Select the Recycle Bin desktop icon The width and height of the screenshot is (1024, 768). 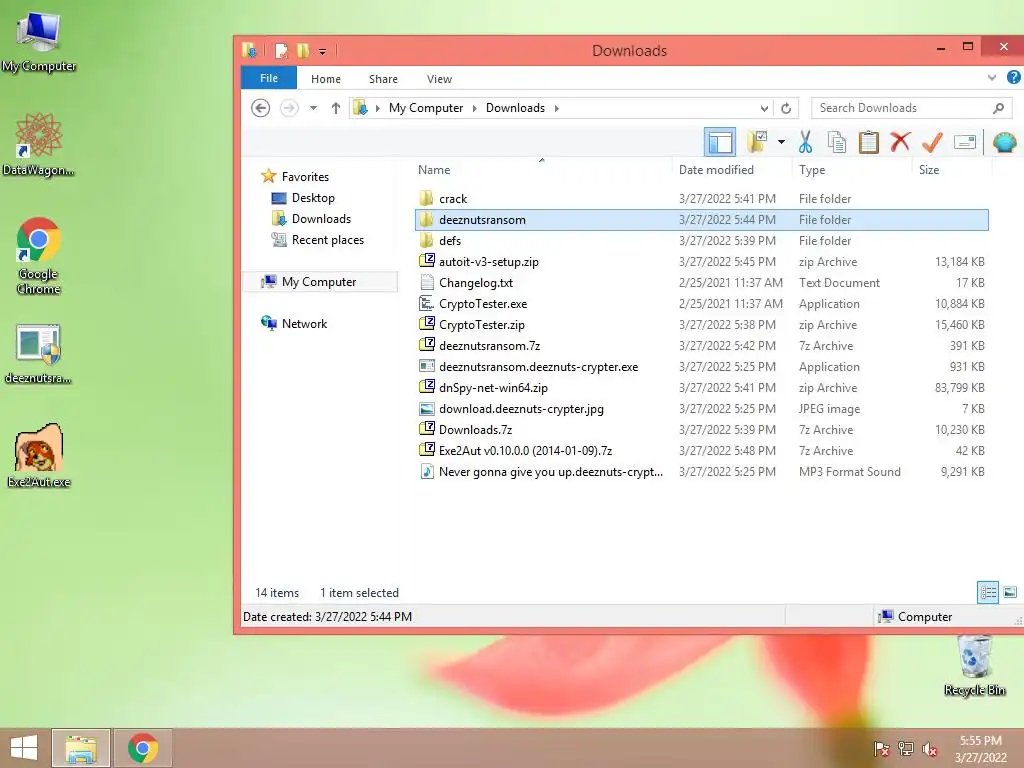[x=975, y=665]
